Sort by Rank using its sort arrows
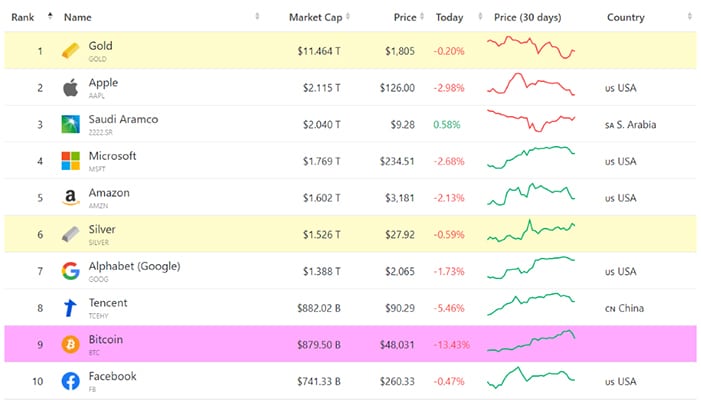Image resolution: width=701 pixels, height=400 pixels. click(x=50, y=17)
